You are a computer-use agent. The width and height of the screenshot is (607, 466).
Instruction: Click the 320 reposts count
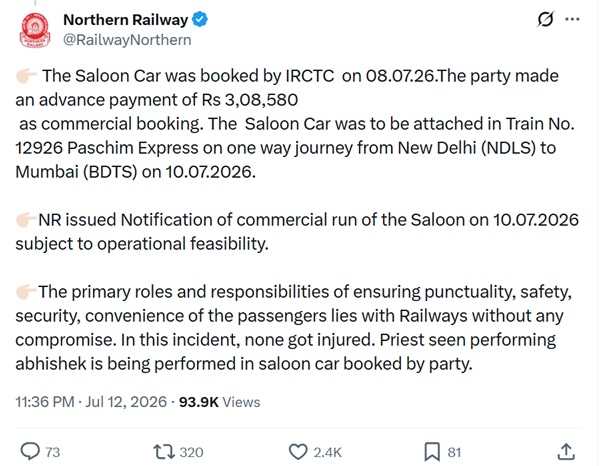(x=191, y=452)
